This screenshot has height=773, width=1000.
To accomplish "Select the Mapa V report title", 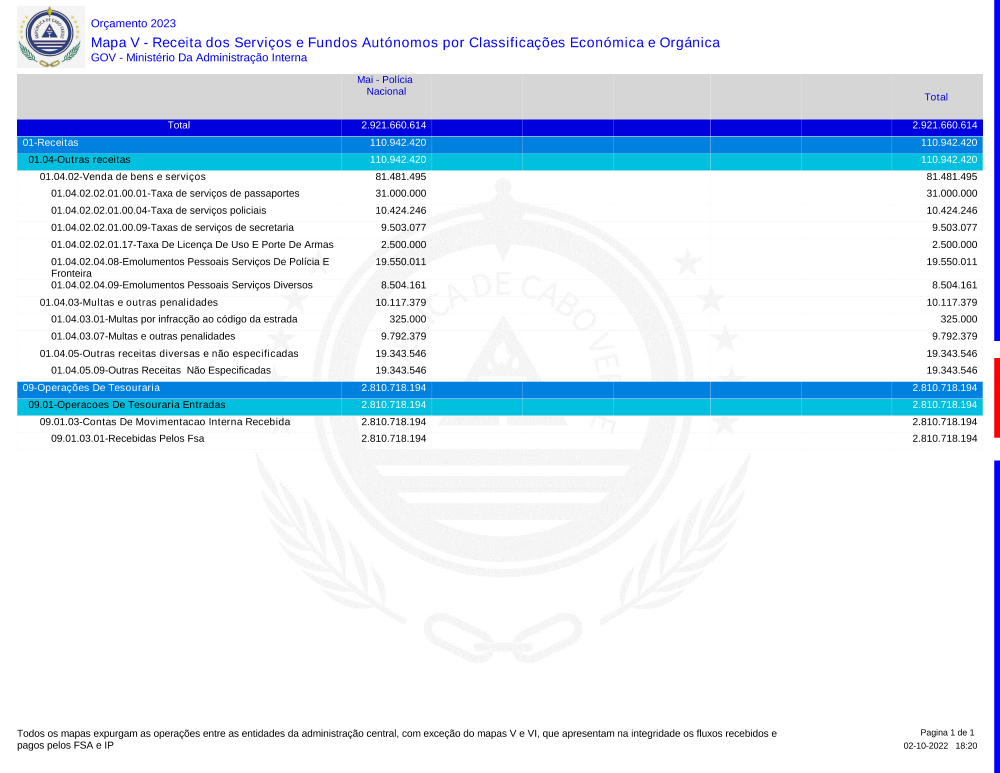I will [x=405, y=42].
